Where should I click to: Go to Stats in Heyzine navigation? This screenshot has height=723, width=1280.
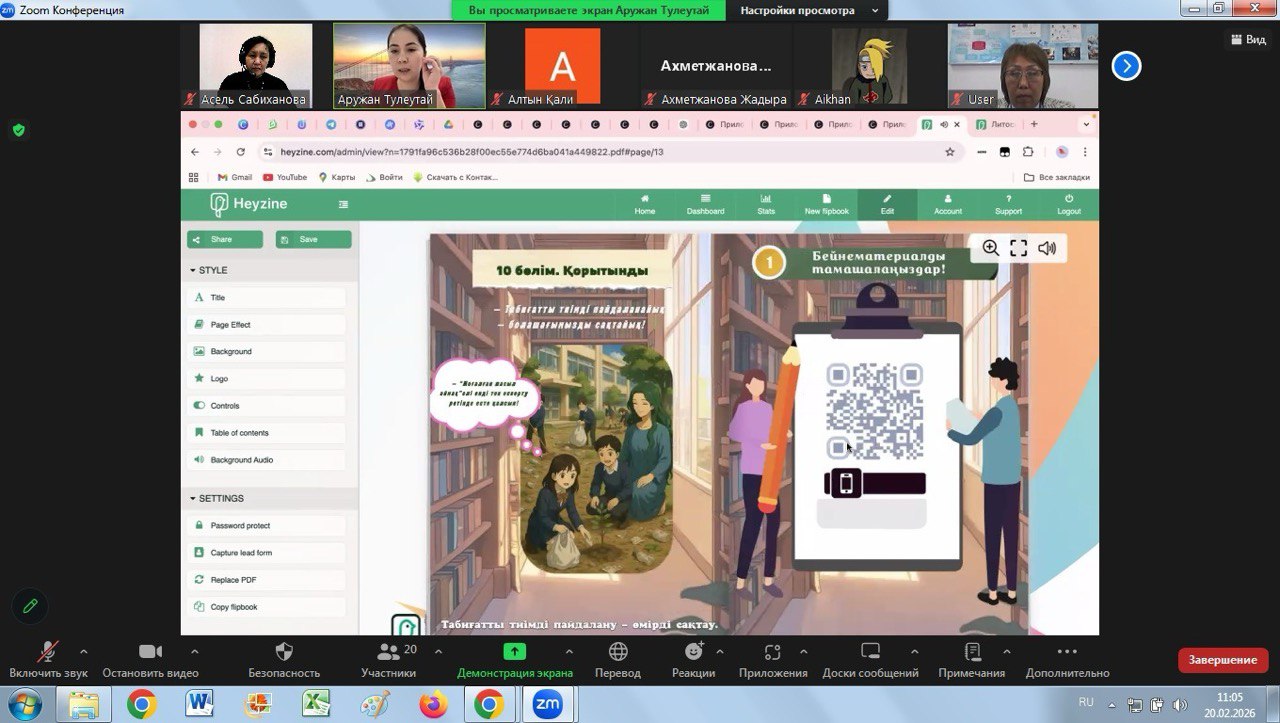766,204
